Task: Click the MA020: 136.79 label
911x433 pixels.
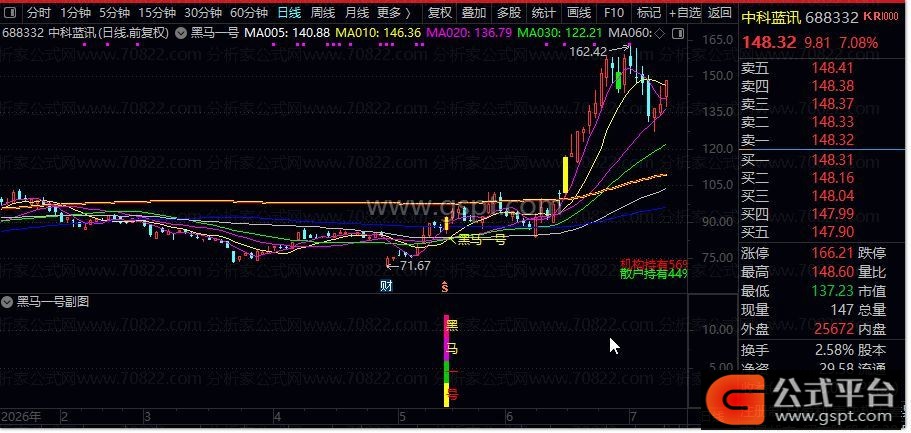Action: pyautogui.click(x=469, y=33)
